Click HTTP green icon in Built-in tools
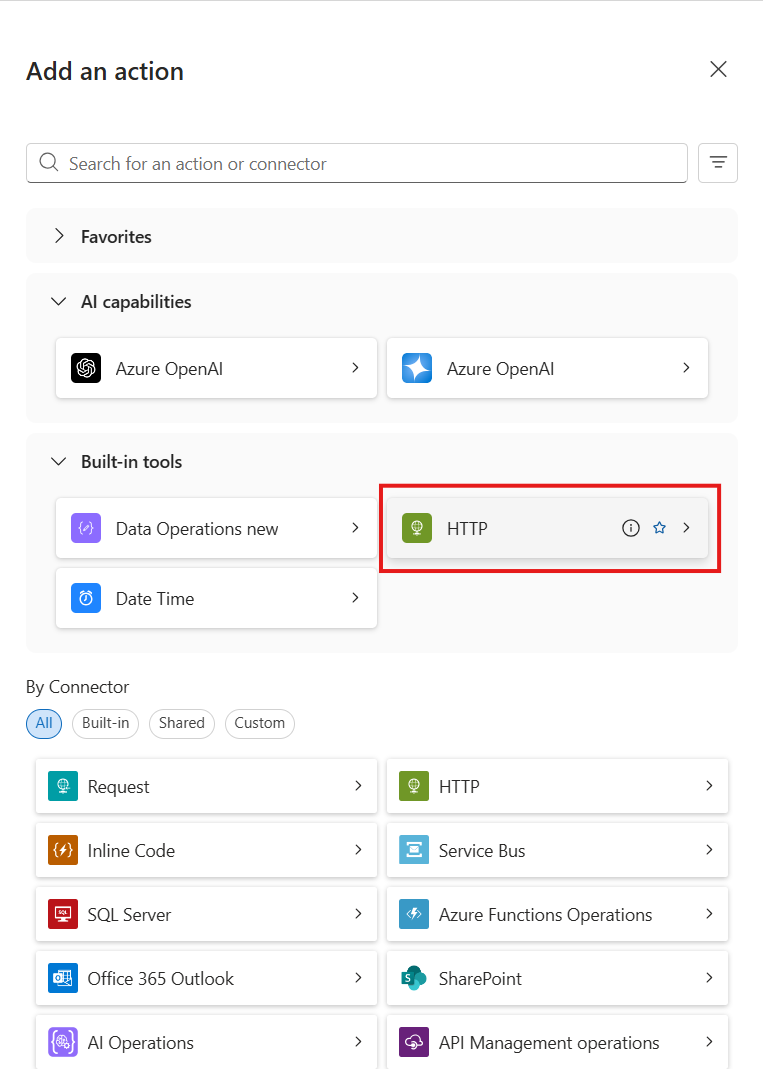 tap(417, 528)
